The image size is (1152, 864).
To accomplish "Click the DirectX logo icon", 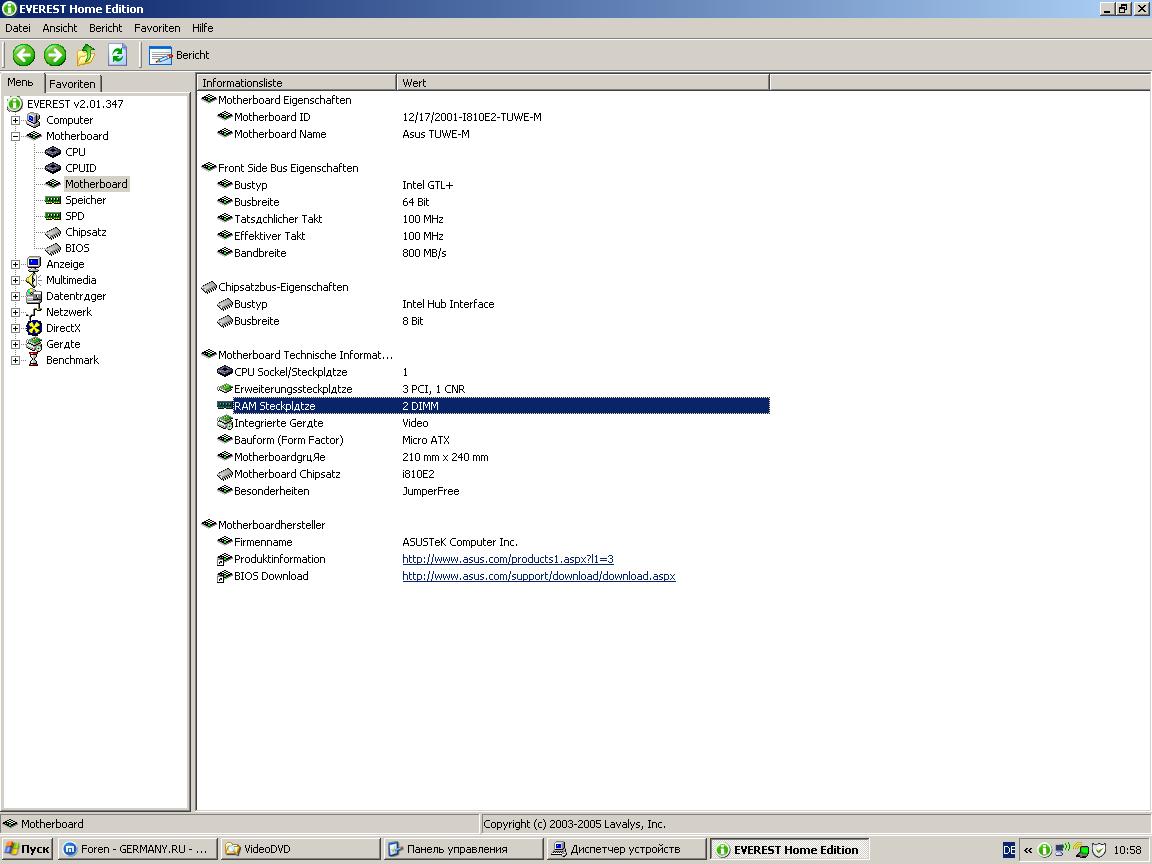I will point(34,328).
